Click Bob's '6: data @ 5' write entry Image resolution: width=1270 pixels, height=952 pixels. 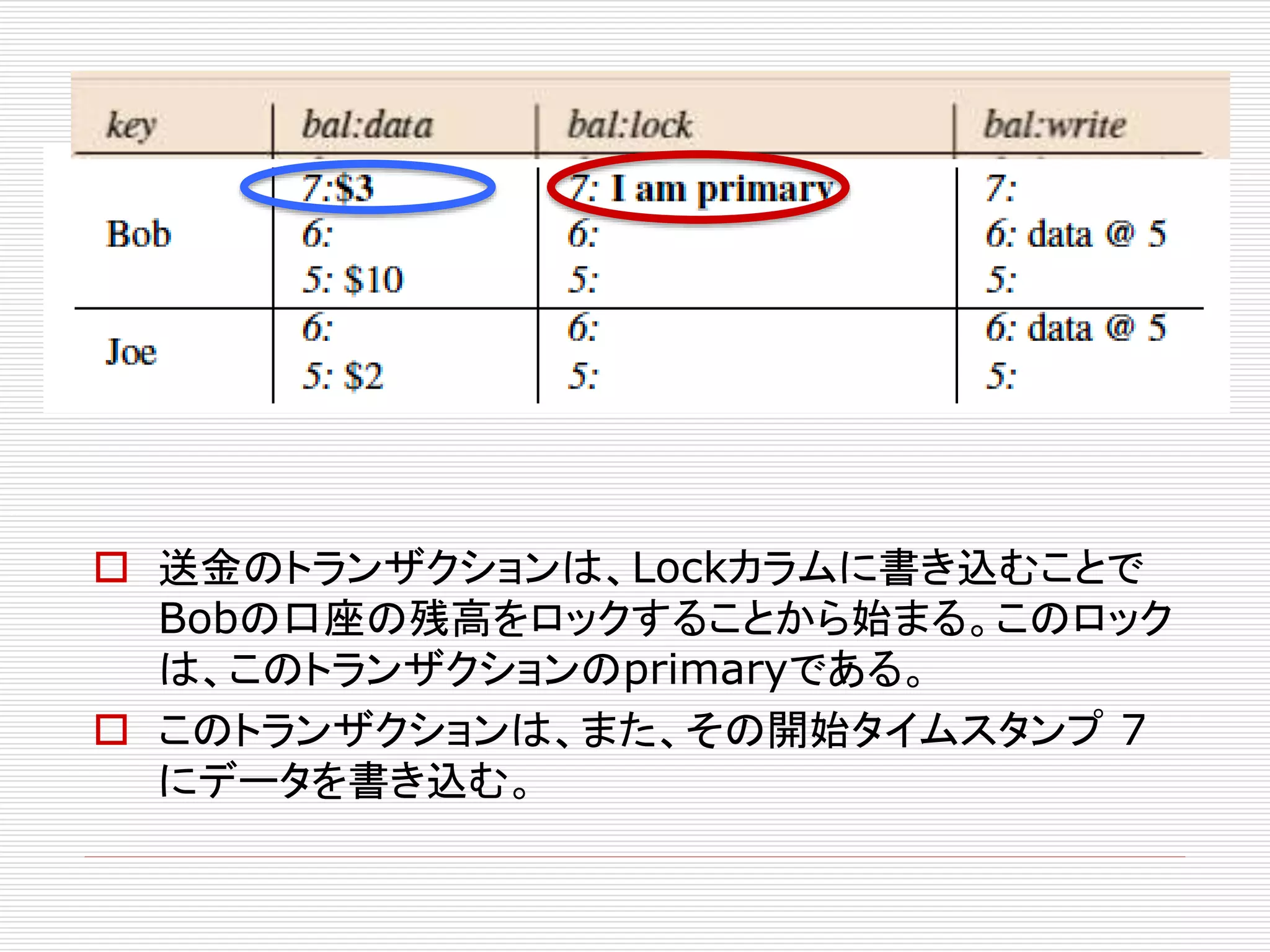click(1076, 234)
